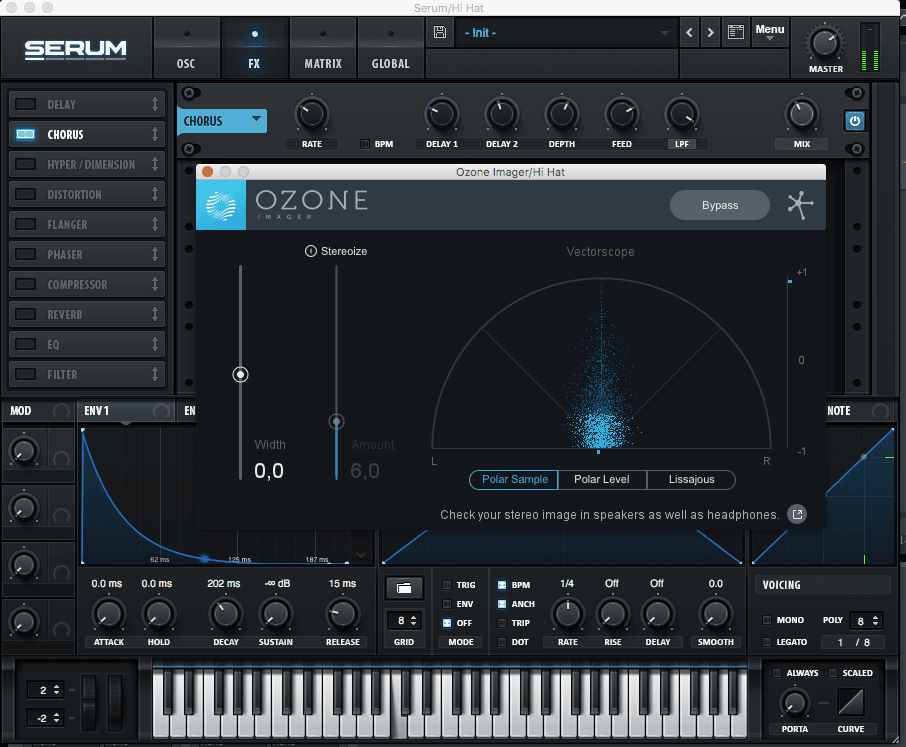Reorder the Distortion effect arrows

click(x=155, y=194)
